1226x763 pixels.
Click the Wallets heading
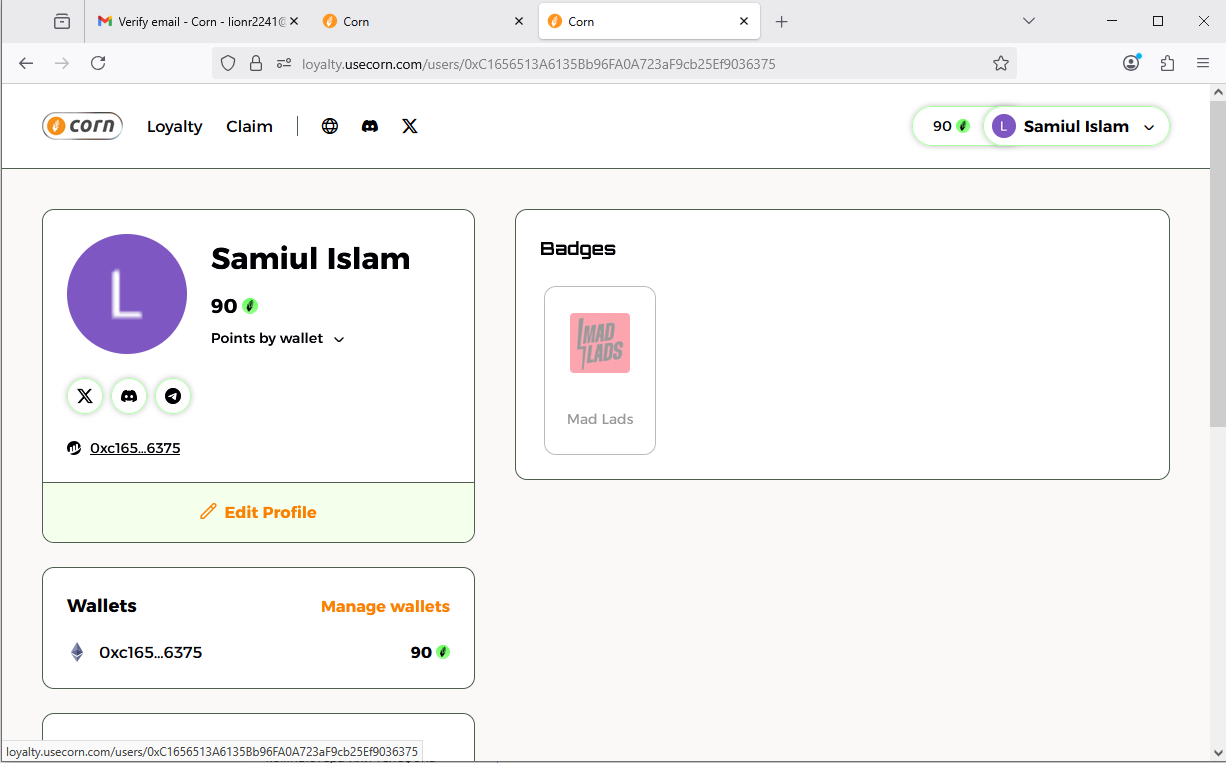click(102, 606)
